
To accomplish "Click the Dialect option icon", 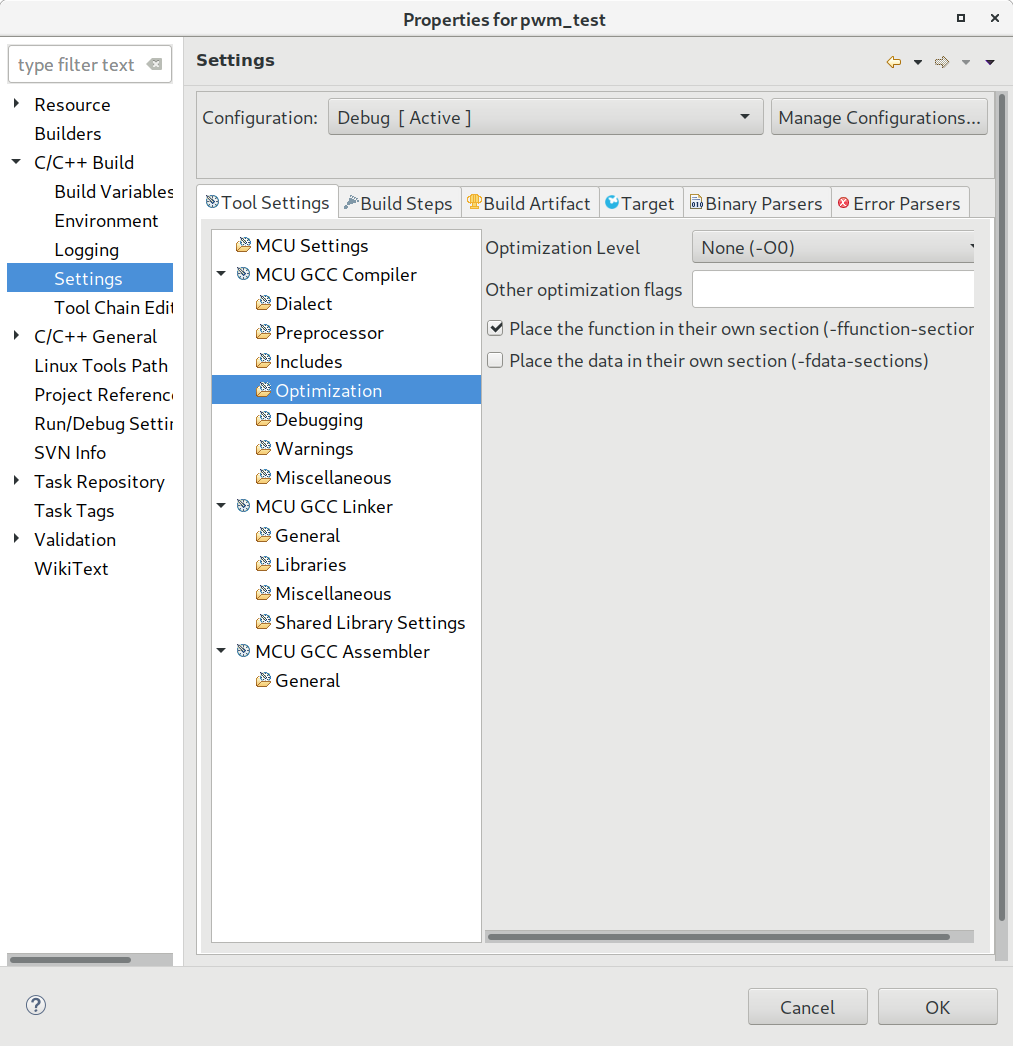I will tap(264, 304).
